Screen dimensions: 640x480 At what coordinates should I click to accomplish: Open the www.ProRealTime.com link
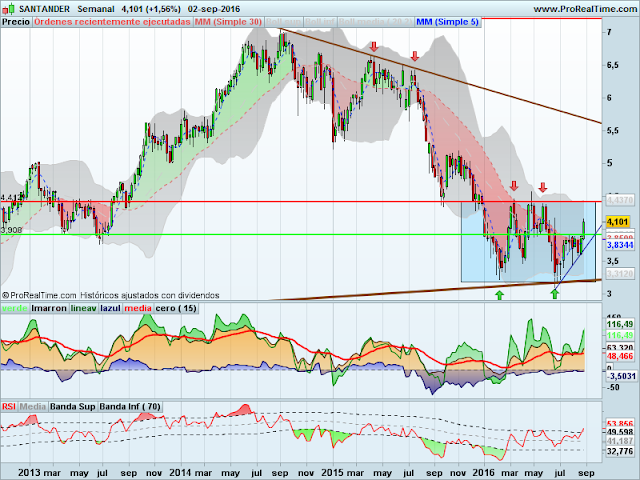pyautogui.click(x=585, y=9)
